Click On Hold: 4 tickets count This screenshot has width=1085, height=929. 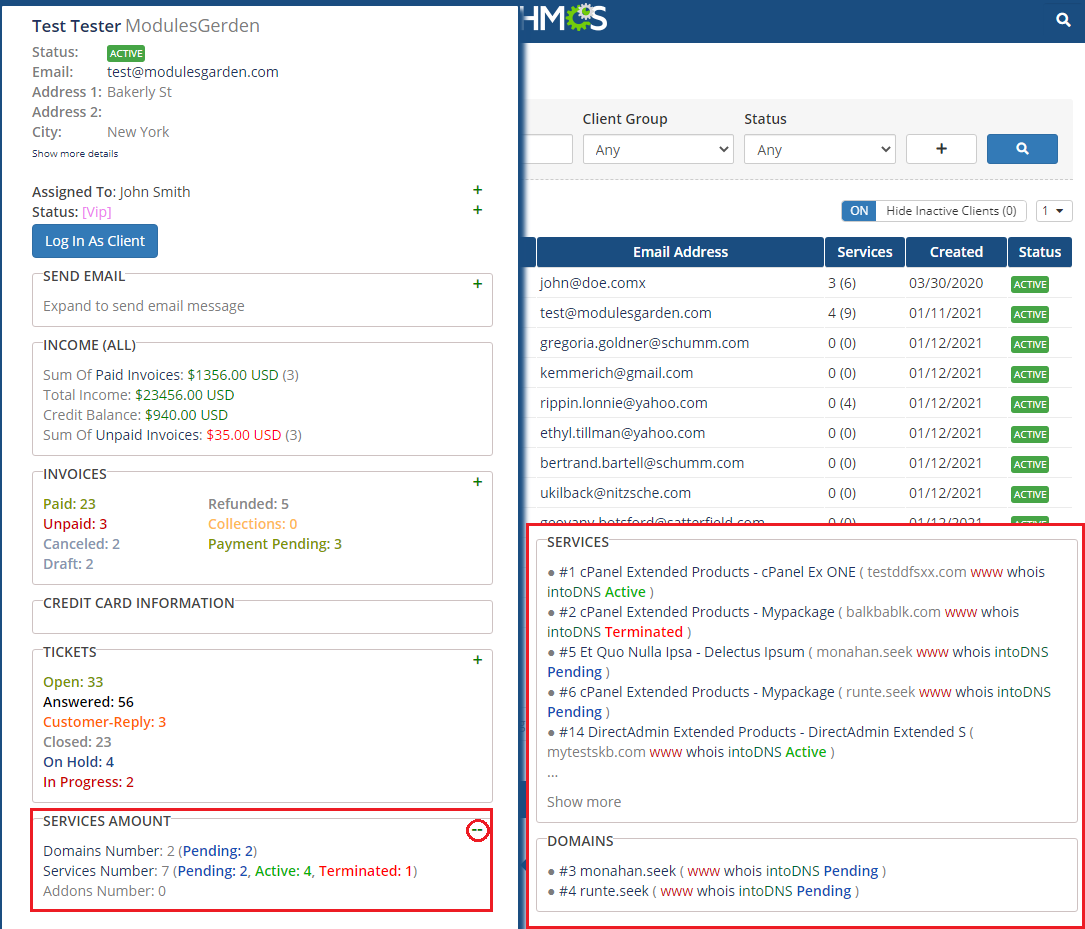click(78, 762)
